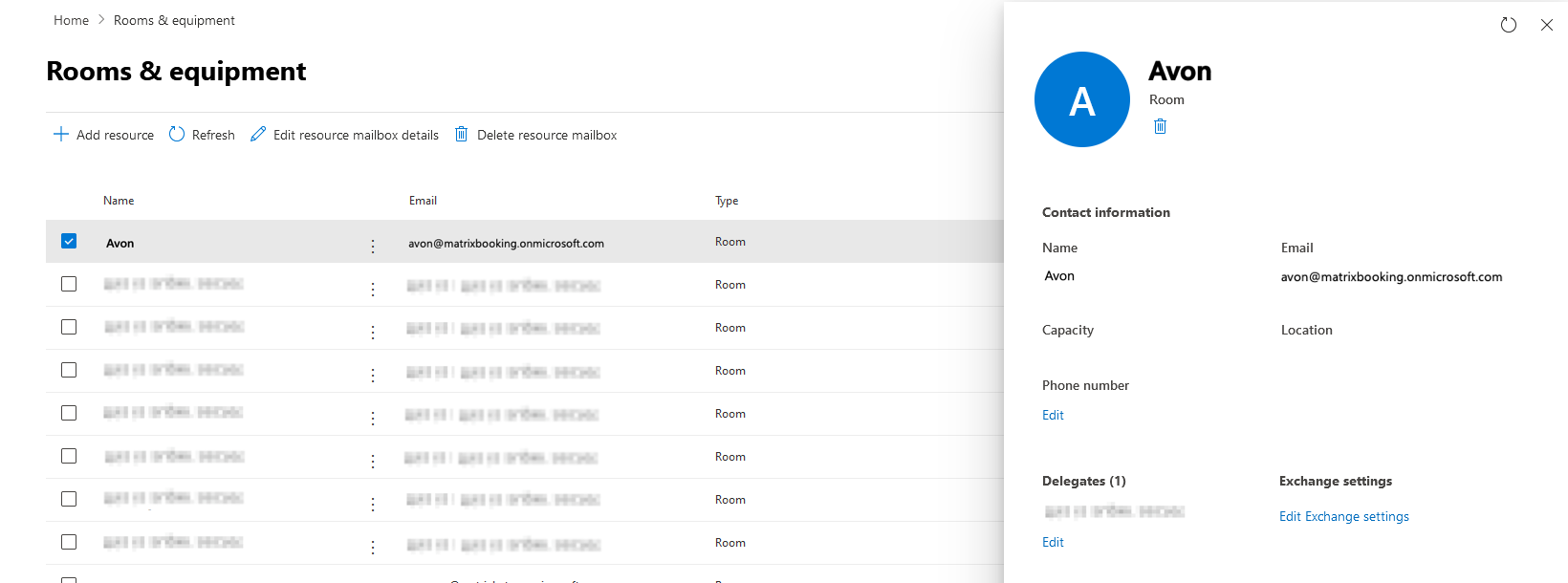Click the Delegates (1) heading
The width and height of the screenshot is (1568, 583).
pyautogui.click(x=1084, y=481)
